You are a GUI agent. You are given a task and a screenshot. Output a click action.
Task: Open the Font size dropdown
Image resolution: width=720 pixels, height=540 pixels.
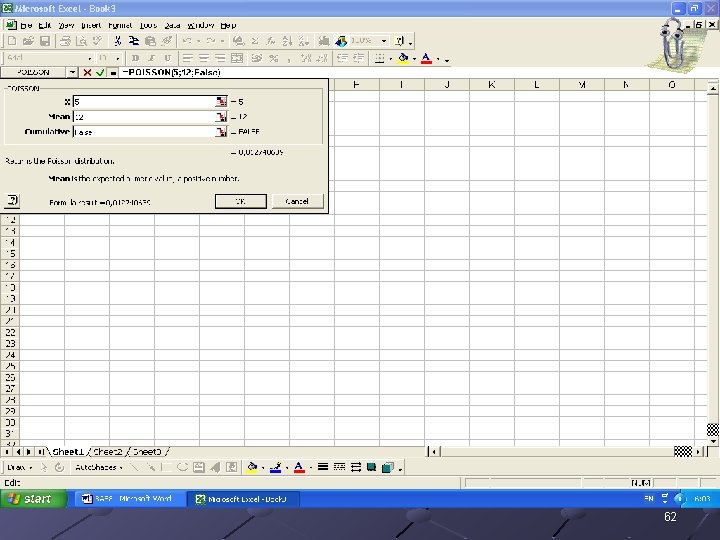(x=118, y=58)
